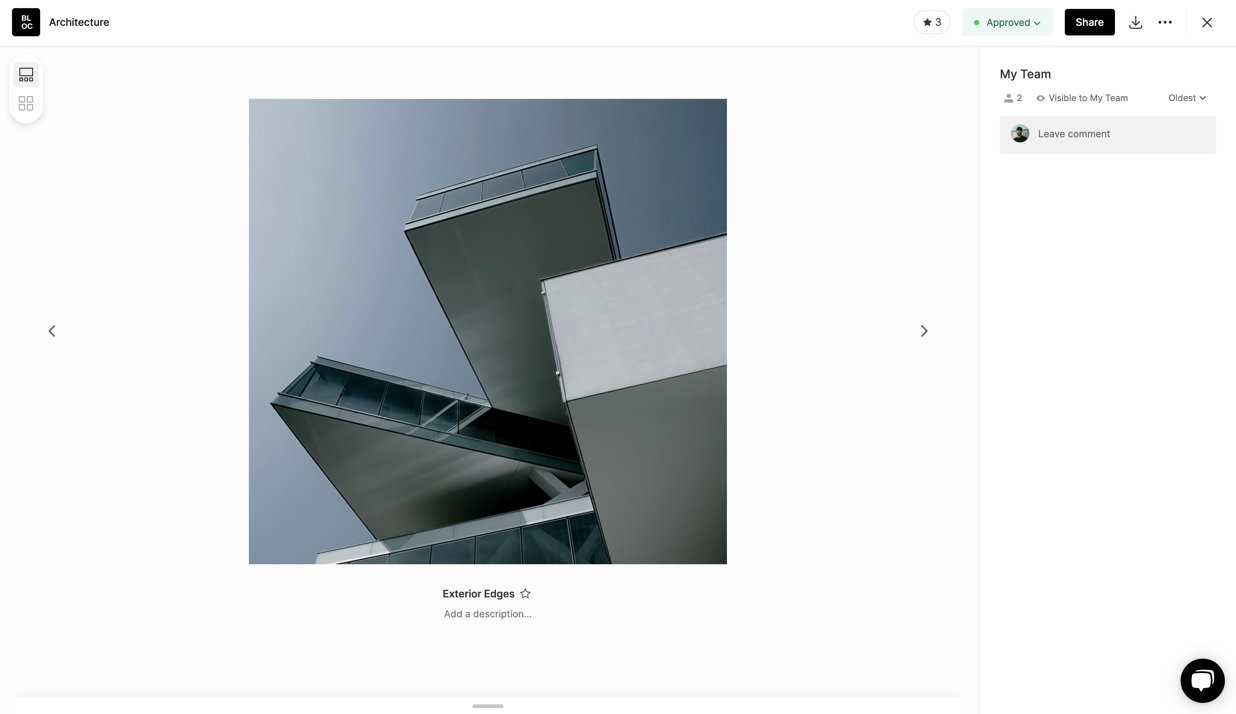Open the more options menu
This screenshot has width=1236, height=714.
click(x=1165, y=22)
